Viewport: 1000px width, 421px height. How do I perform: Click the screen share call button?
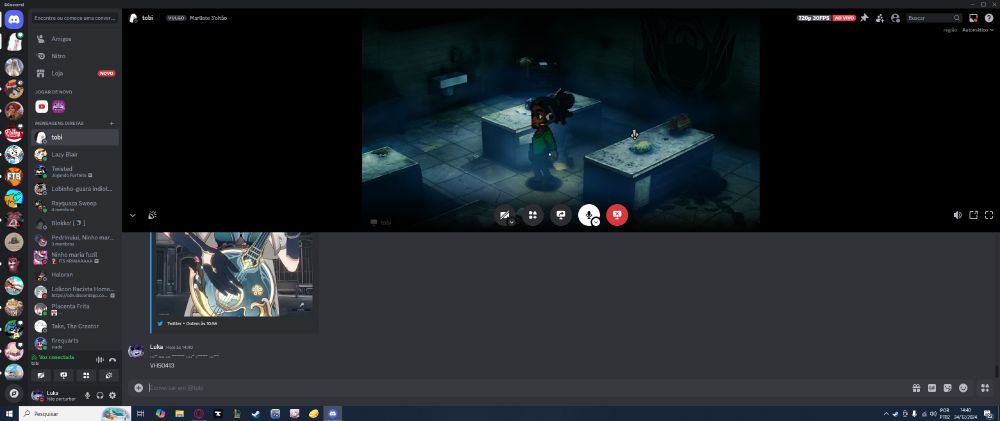(x=561, y=215)
